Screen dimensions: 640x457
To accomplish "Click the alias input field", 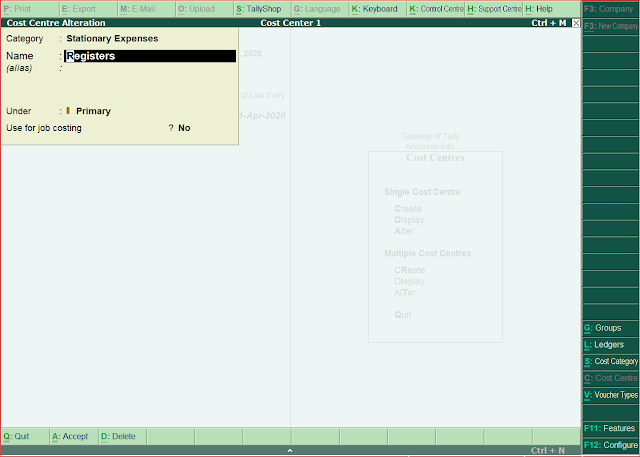I will 150,68.
